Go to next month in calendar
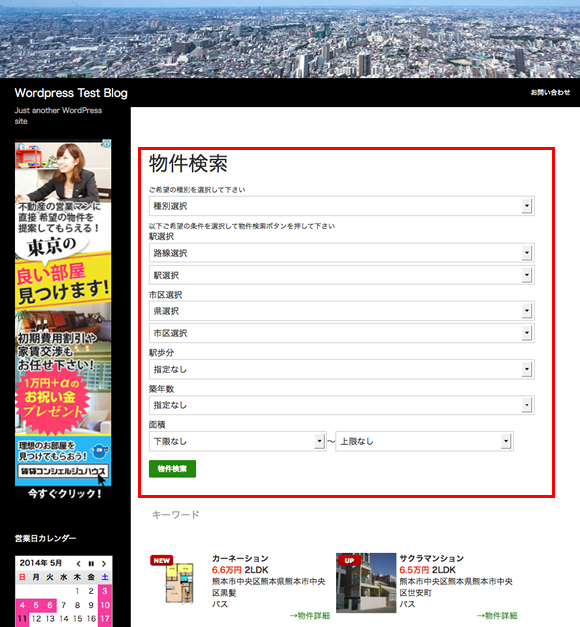The image size is (580, 627). coord(104,563)
